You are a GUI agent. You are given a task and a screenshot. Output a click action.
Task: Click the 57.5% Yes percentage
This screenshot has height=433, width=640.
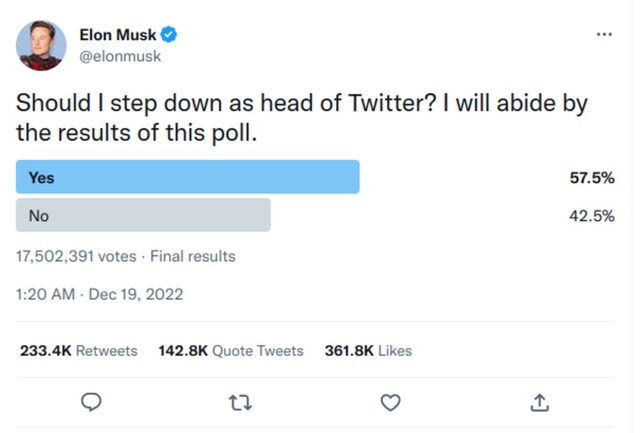coord(591,177)
